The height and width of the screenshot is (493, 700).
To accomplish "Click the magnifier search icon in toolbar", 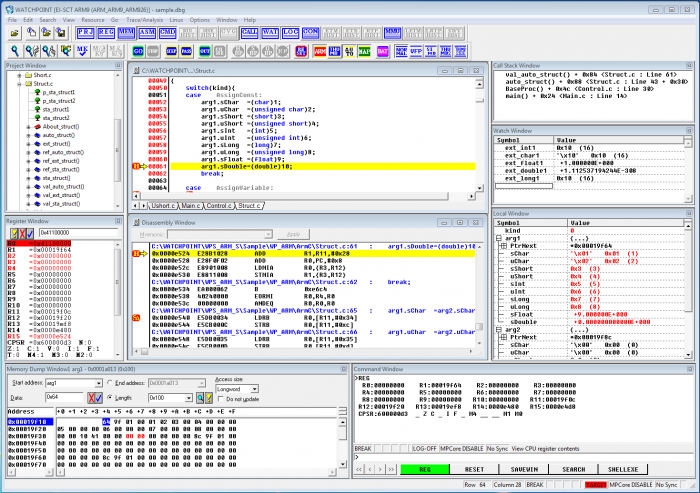I will pos(15,51).
